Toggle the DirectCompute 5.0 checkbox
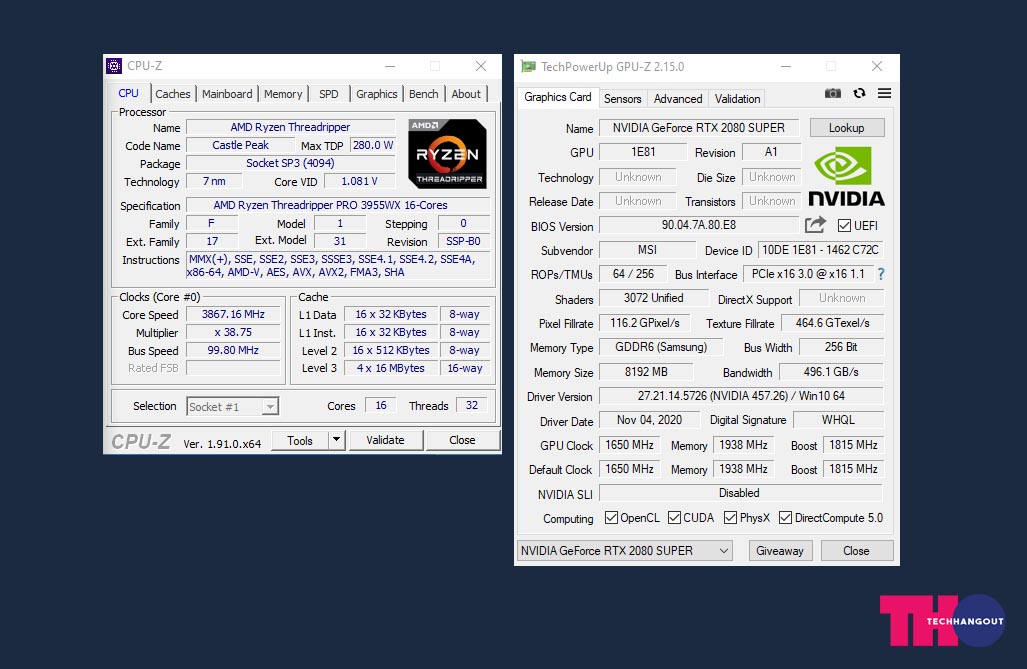The image size is (1027, 669). [785, 518]
